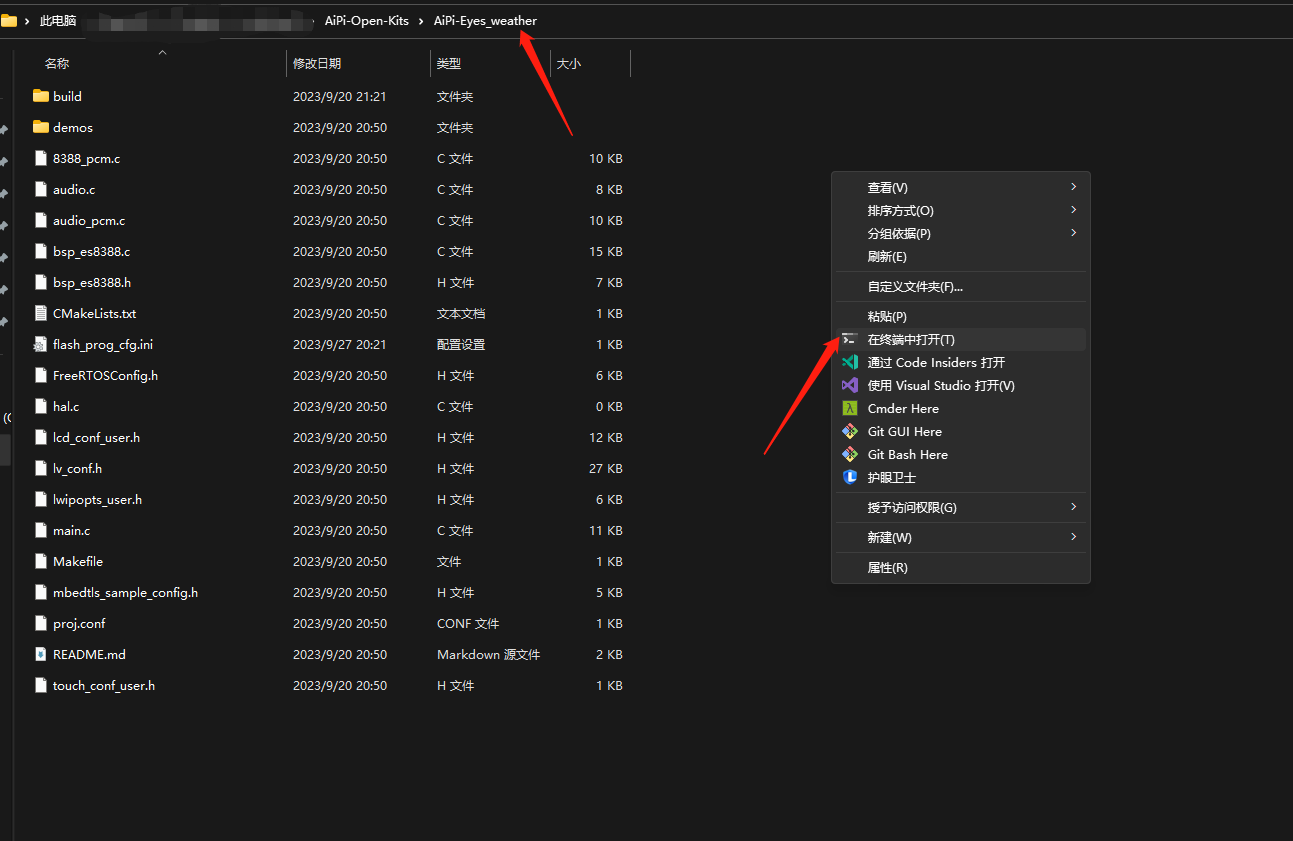This screenshot has height=841, width=1293.
Task: Select the flash_prog_cfg.ini date 2023/9/27 20:21
Action: tap(340, 344)
